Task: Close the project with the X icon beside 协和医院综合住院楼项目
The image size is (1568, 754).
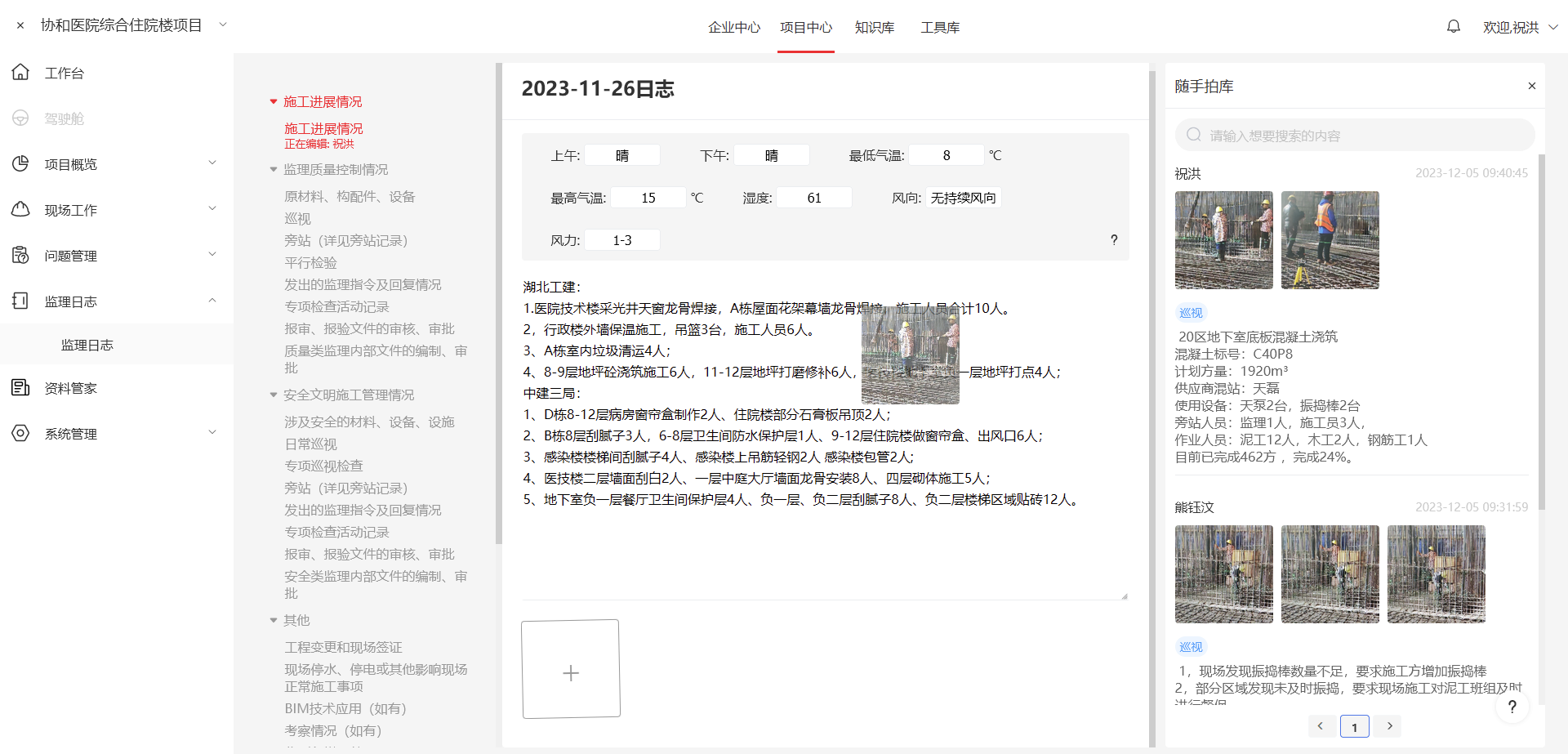Action: (x=20, y=25)
